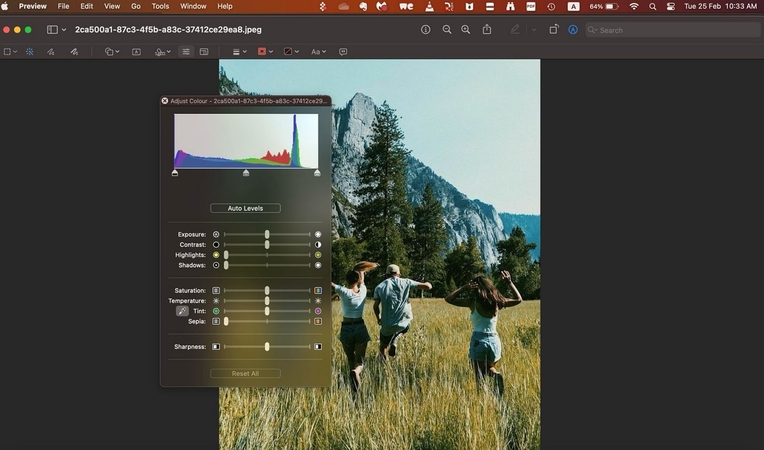Click the Wi-Fi status icon

634,6
